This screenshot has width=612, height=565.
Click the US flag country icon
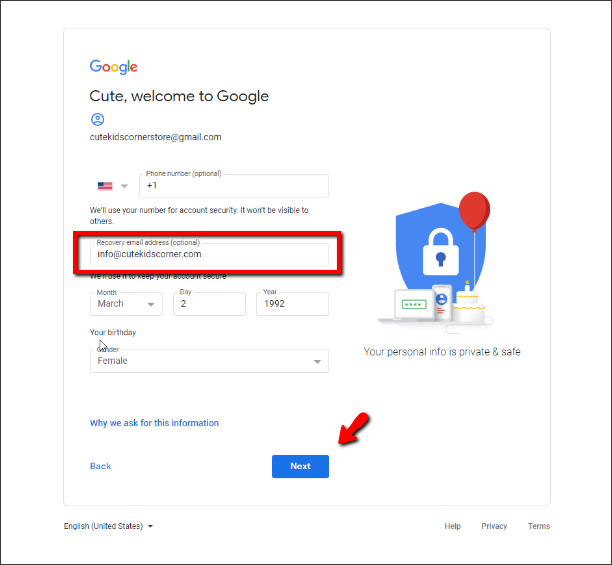pos(105,186)
